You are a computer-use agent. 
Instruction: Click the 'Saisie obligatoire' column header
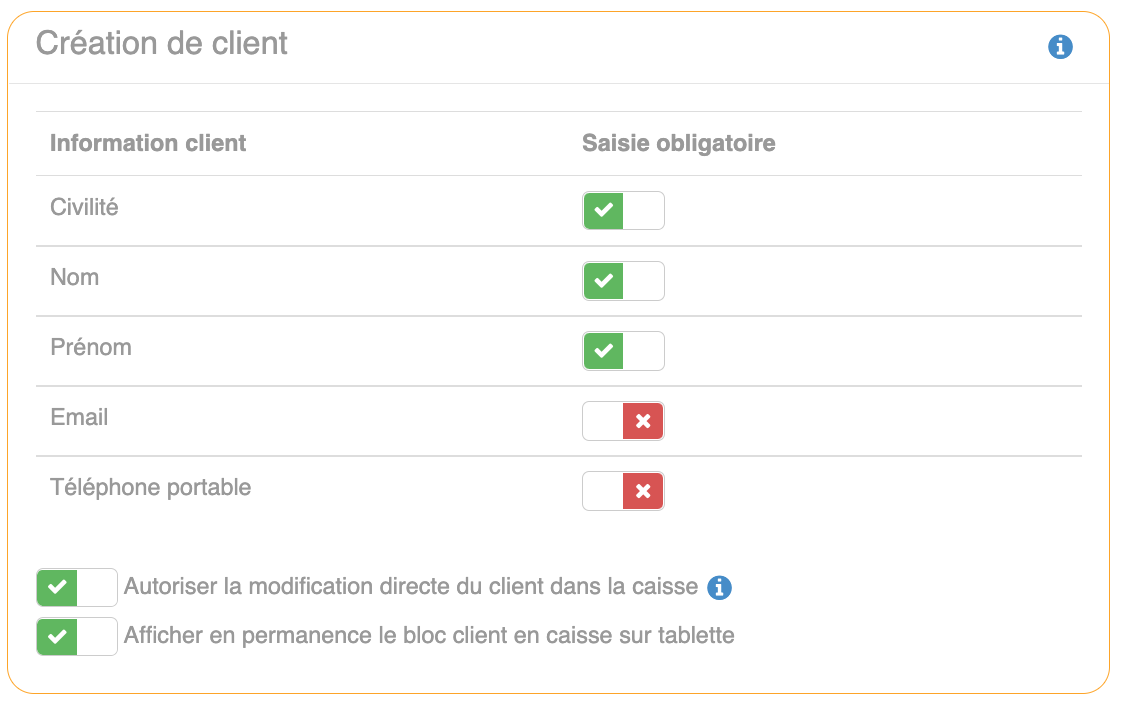(x=679, y=143)
